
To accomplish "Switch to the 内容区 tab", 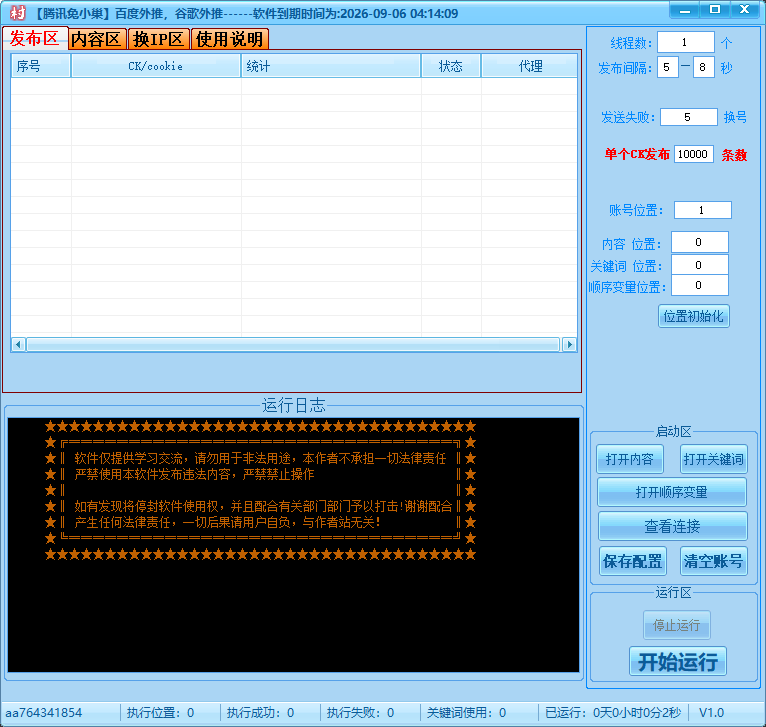I will pos(96,39).
